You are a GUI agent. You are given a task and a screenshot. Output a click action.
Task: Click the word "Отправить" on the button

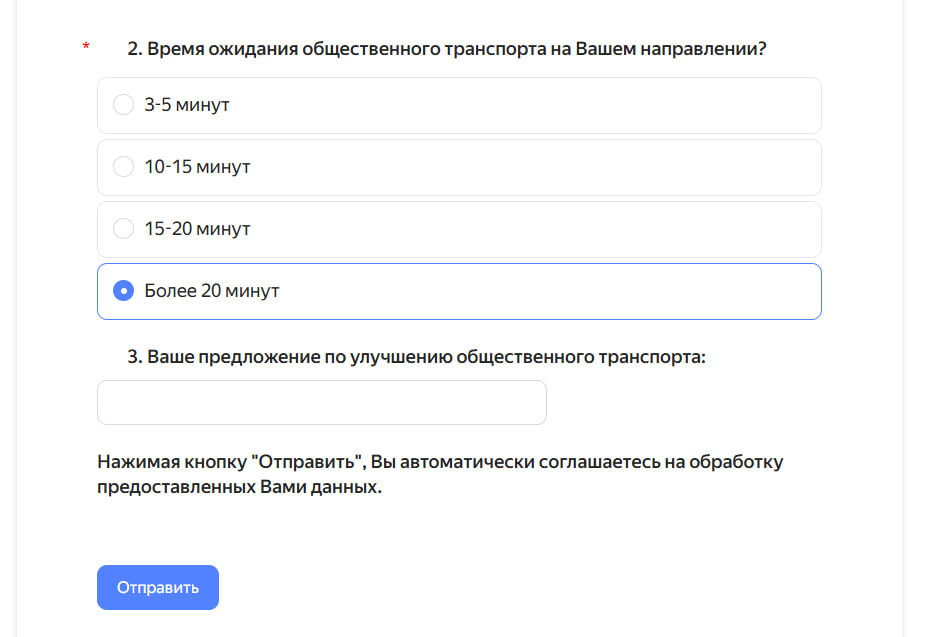tap(157, 587)
